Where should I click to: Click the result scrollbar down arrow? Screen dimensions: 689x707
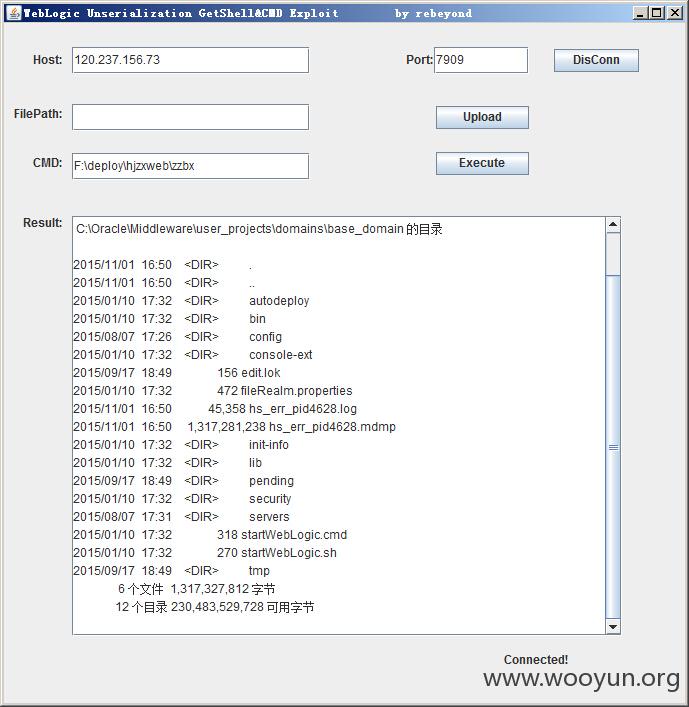613,627
